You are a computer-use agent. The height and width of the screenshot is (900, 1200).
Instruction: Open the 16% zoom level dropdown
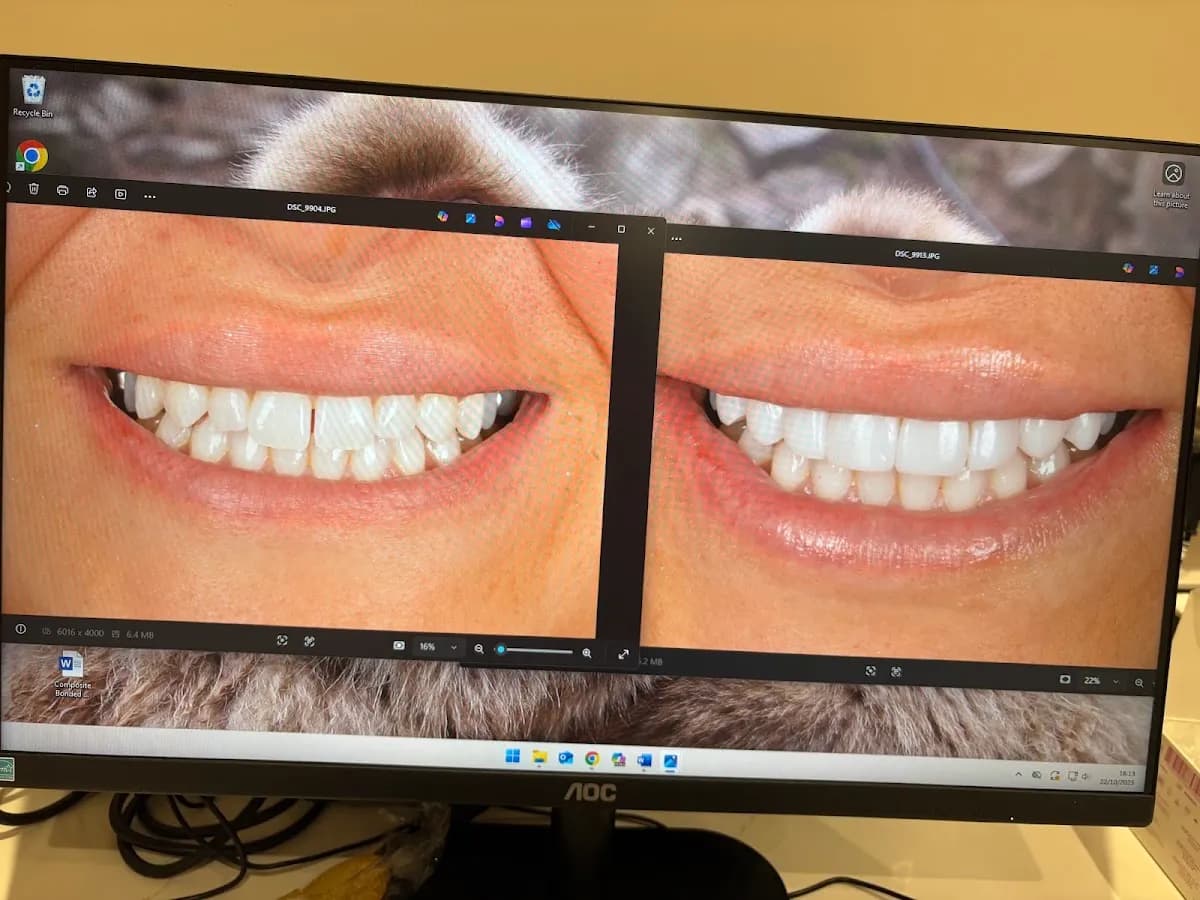[438, 647]
